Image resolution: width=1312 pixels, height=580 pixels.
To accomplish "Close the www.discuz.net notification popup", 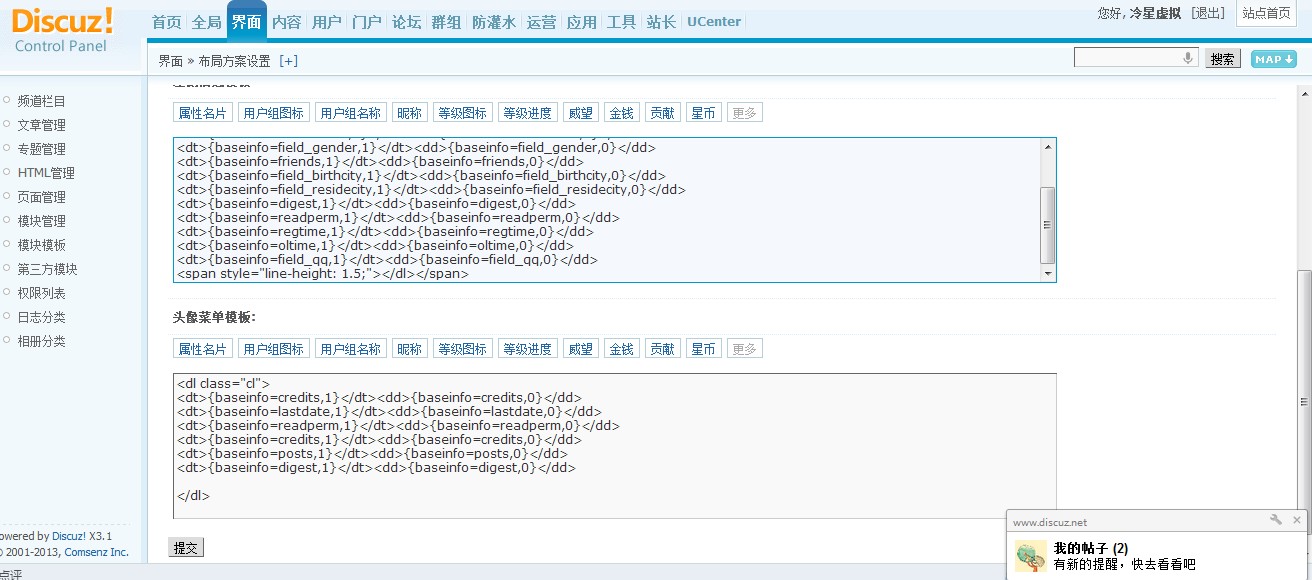I will coord(1297,520).
